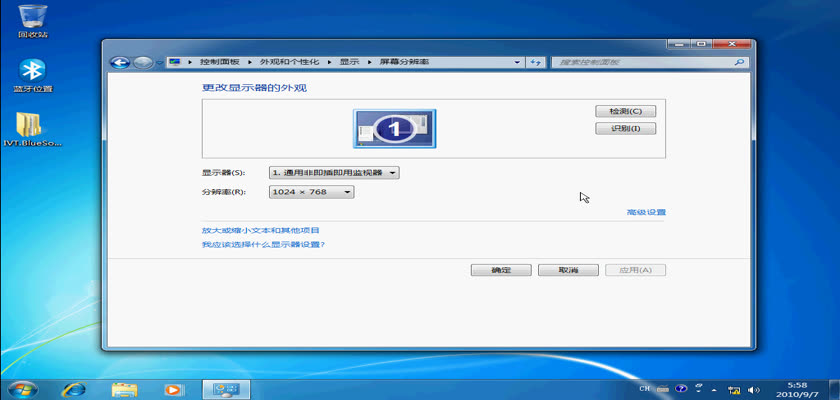Screen dimensions: 840x400
Task: Click the 检测(C) detect button
Action: click(625, 110)
